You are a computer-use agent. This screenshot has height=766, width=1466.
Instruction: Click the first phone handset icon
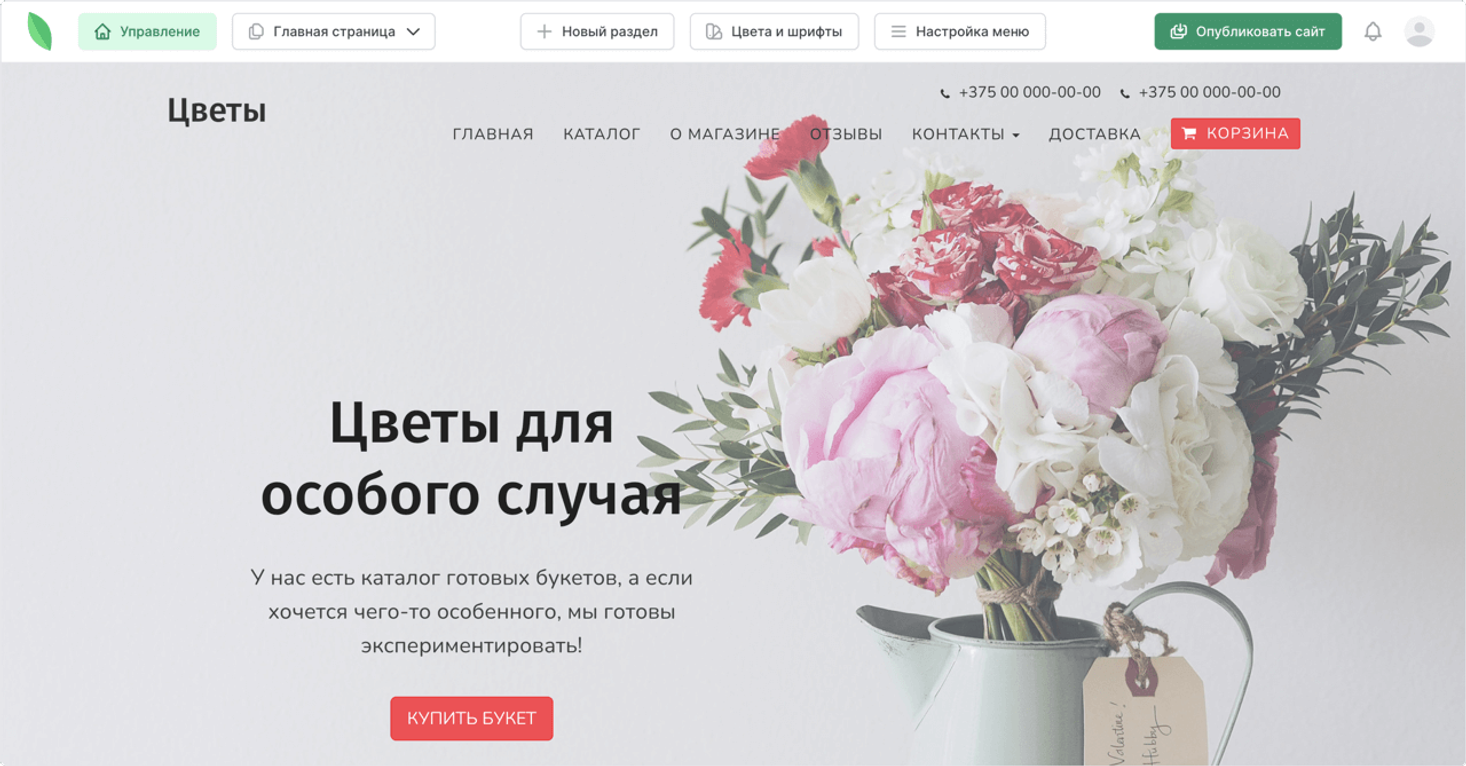tap(945, 93)
